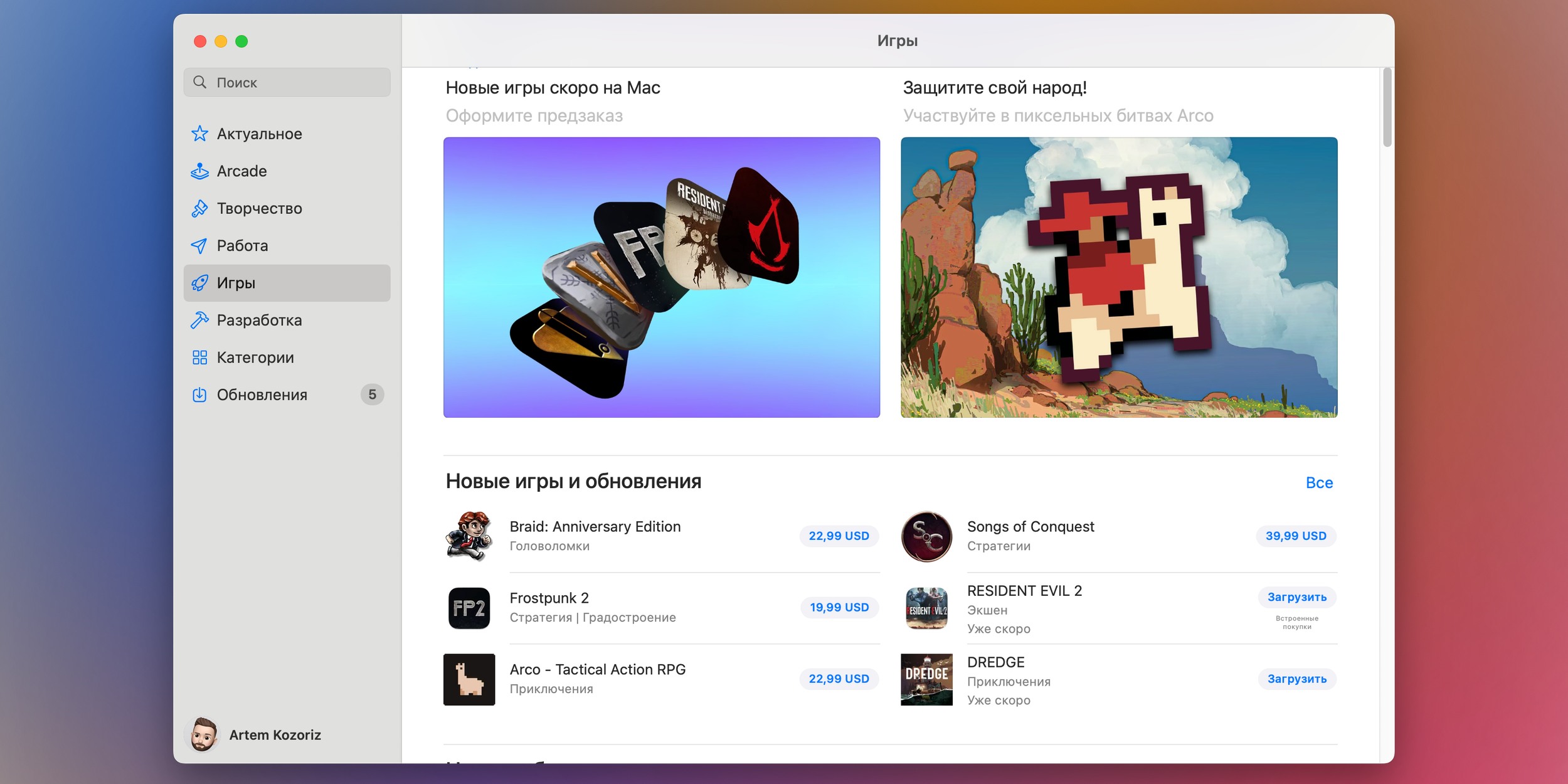This screenshot has height=784, width=1568.
Task: Click Загрузить for DREDGE
Action: tap(1297, 679)
